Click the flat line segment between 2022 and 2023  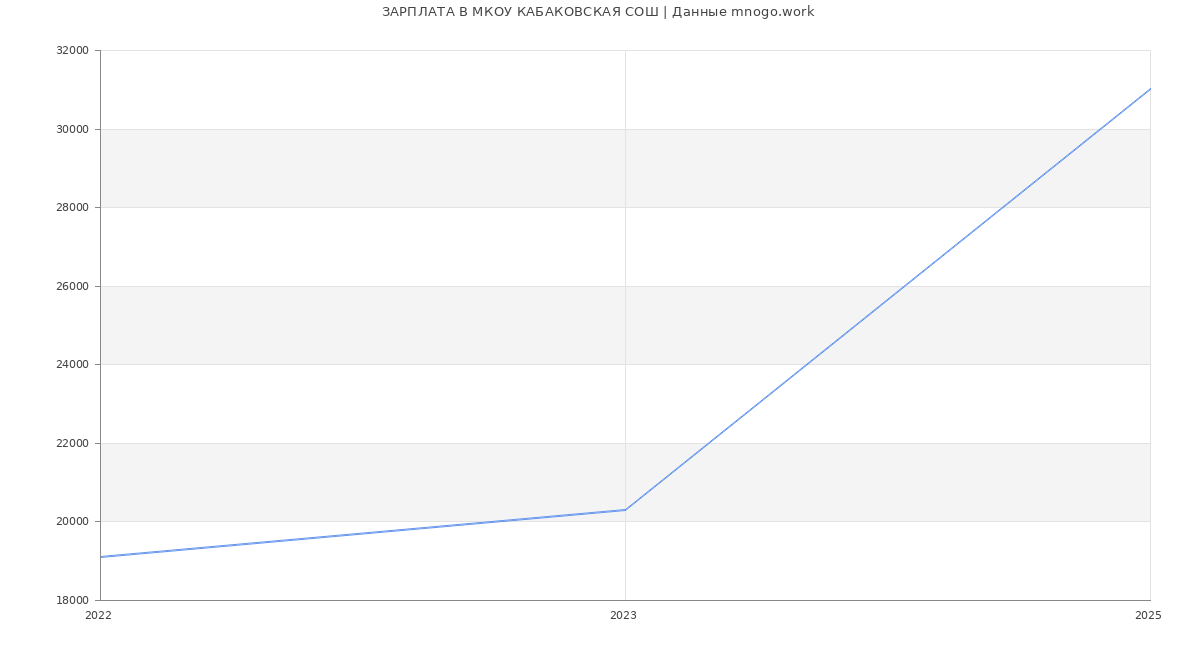point(363,533)
